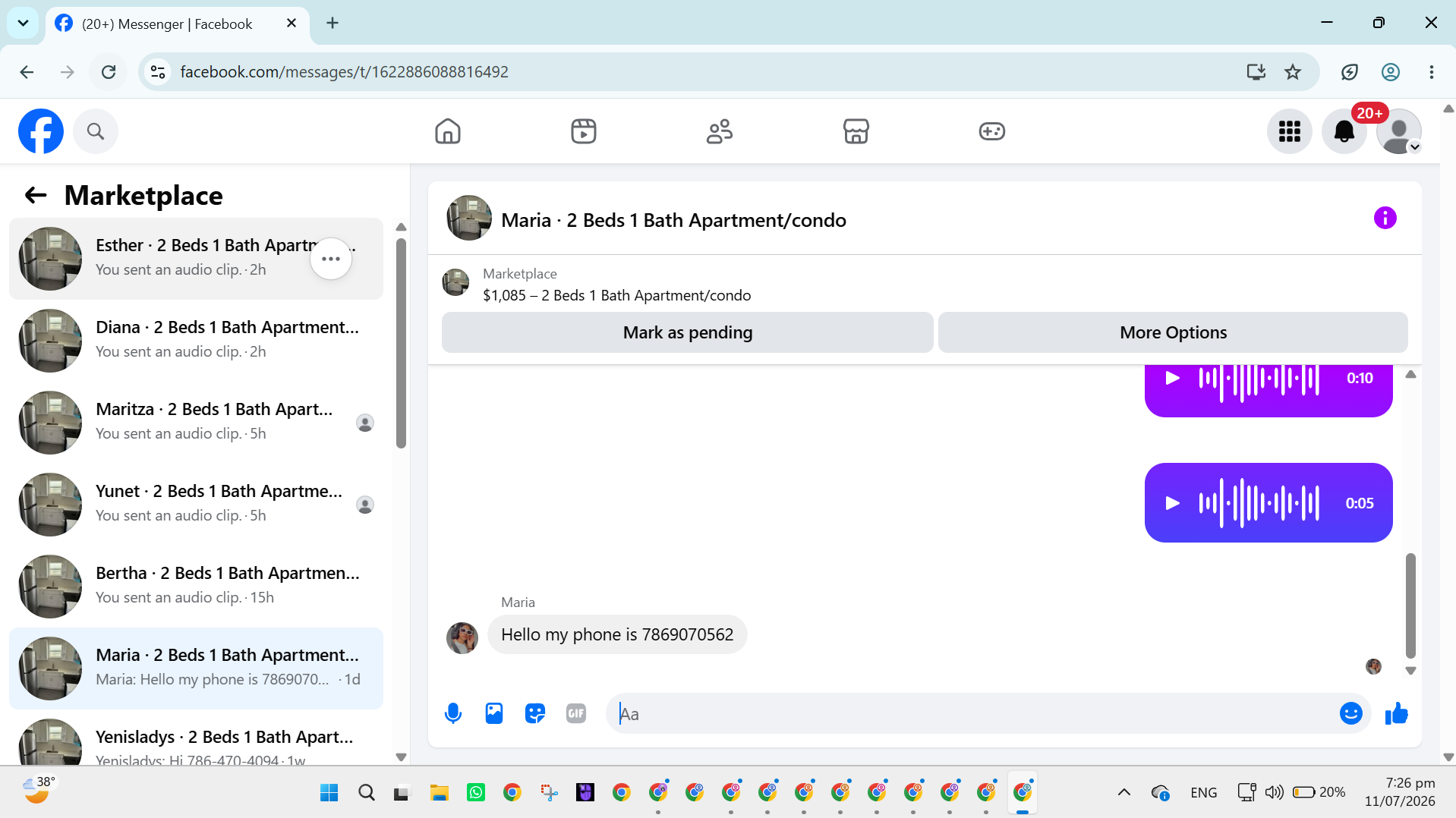Open the Marketplace storefront icon

[x=856, y=131]
